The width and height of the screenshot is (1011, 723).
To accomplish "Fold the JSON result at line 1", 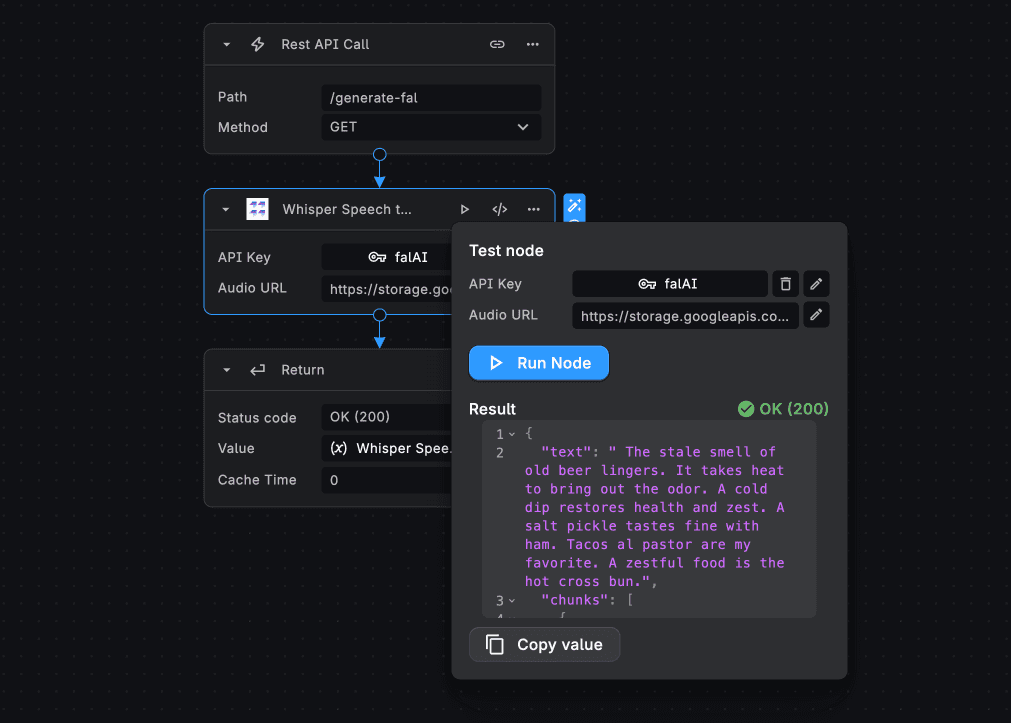I will tap(512, 434).
